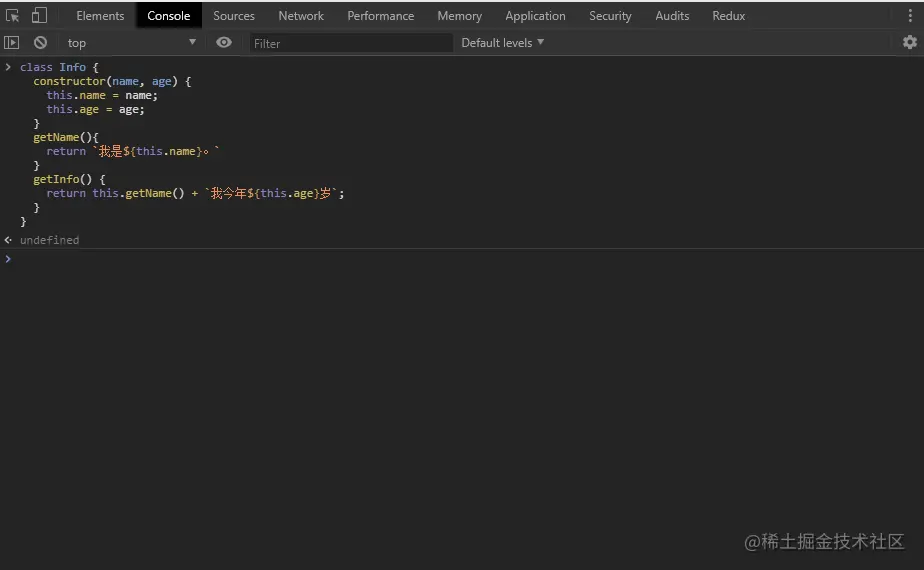Image resolution: width=924 pixels, height=570 pixels.
Task: Open the Memory tab
Action: coord(460,16)
